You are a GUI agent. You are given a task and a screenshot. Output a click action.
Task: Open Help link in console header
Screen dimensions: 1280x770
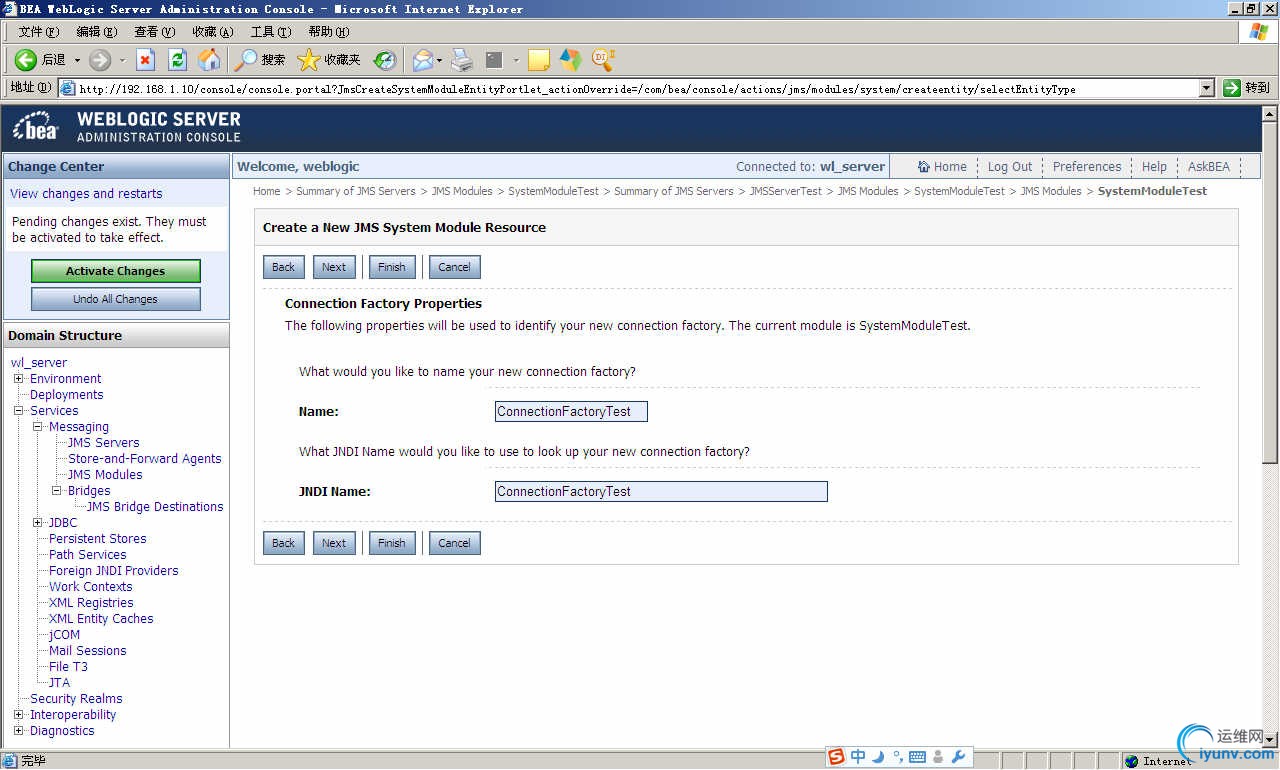click(x=1154, y=167)
